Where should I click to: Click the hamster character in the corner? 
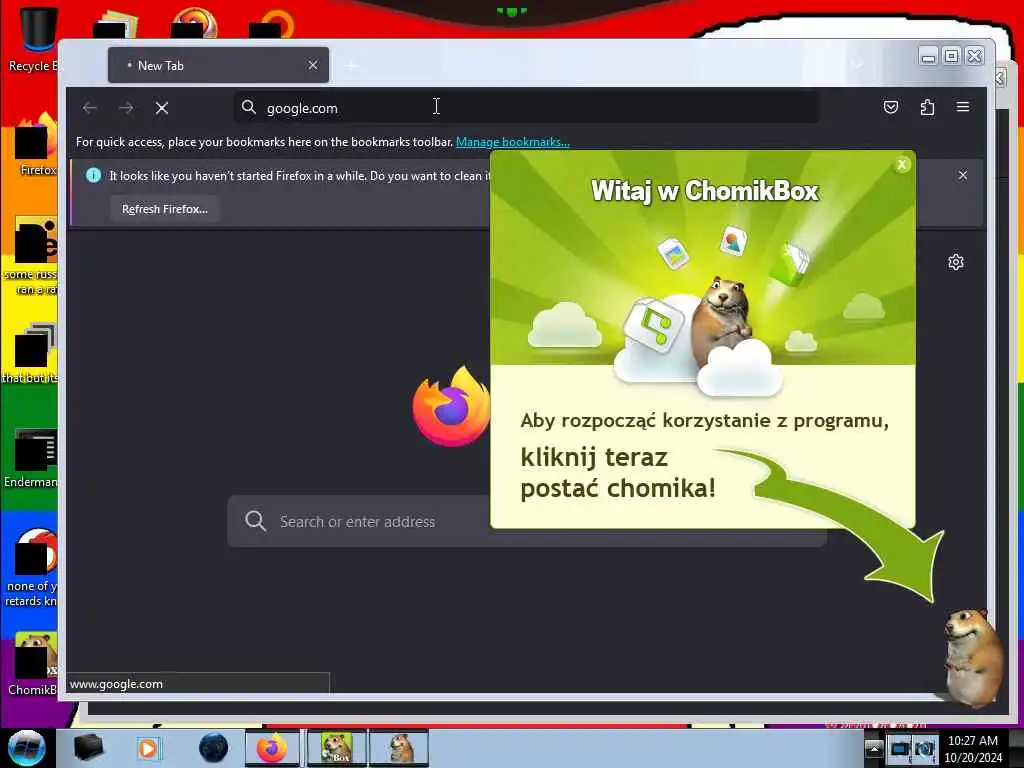coord(973,656)
